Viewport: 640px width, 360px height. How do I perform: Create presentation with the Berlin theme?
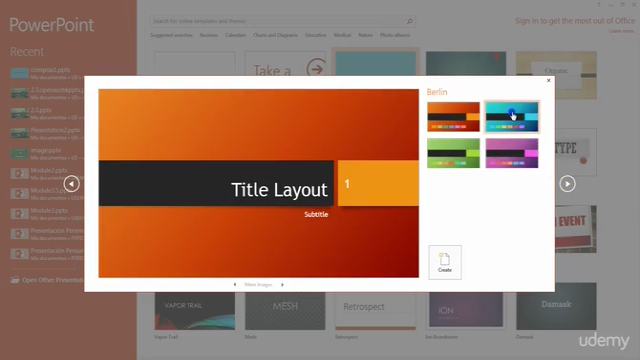(x=445, y=262)
